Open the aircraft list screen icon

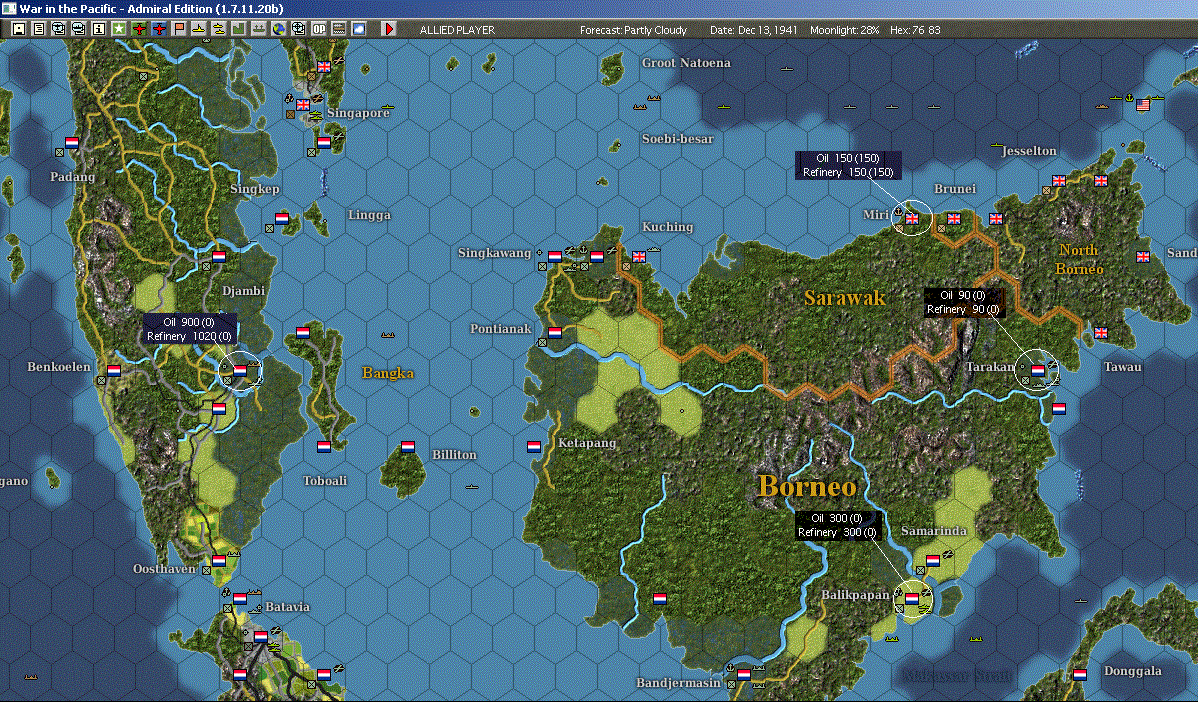point(58,29)
